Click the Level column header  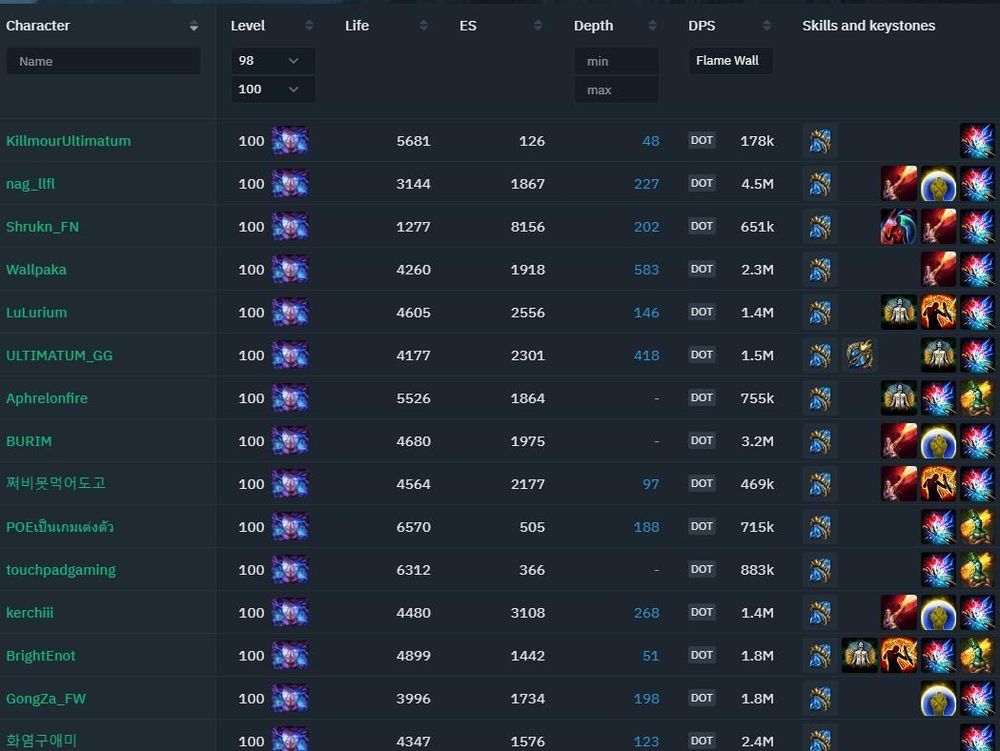pyautogui.click(x=248, y=26)
